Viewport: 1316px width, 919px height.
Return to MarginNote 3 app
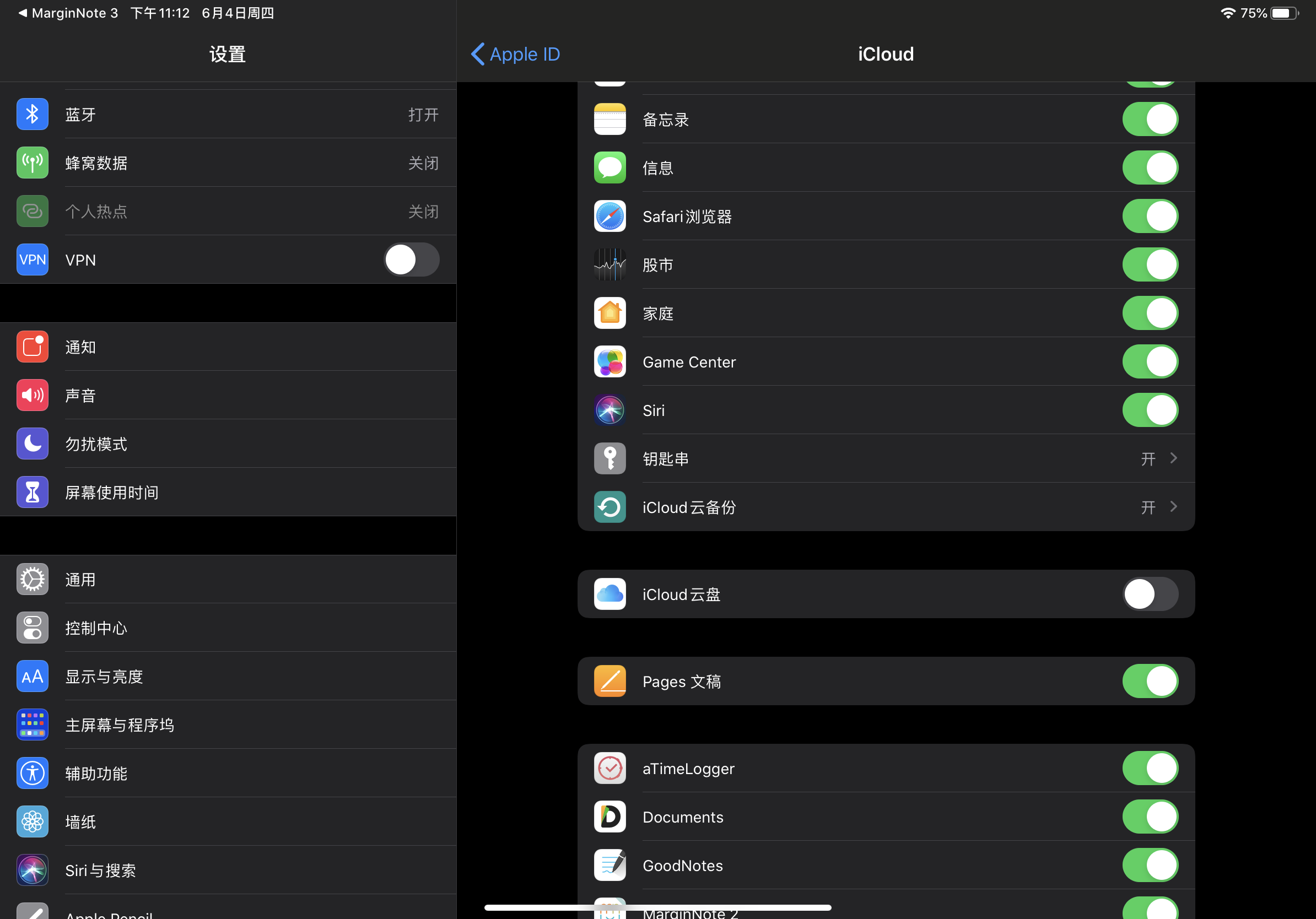point(68,13)
